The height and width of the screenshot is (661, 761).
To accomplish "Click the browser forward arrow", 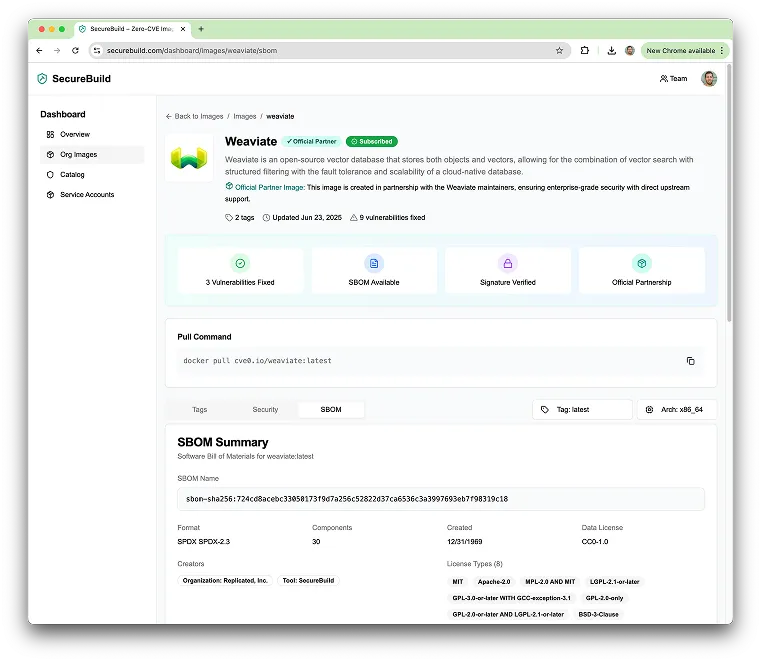I will 57,50.
